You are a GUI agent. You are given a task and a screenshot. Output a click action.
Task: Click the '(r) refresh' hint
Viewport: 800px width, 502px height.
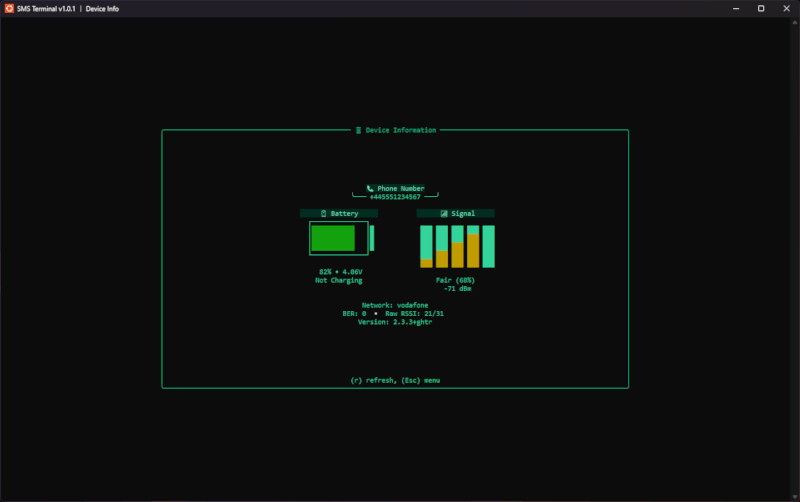pyautogui.click(x=373, y=381)
